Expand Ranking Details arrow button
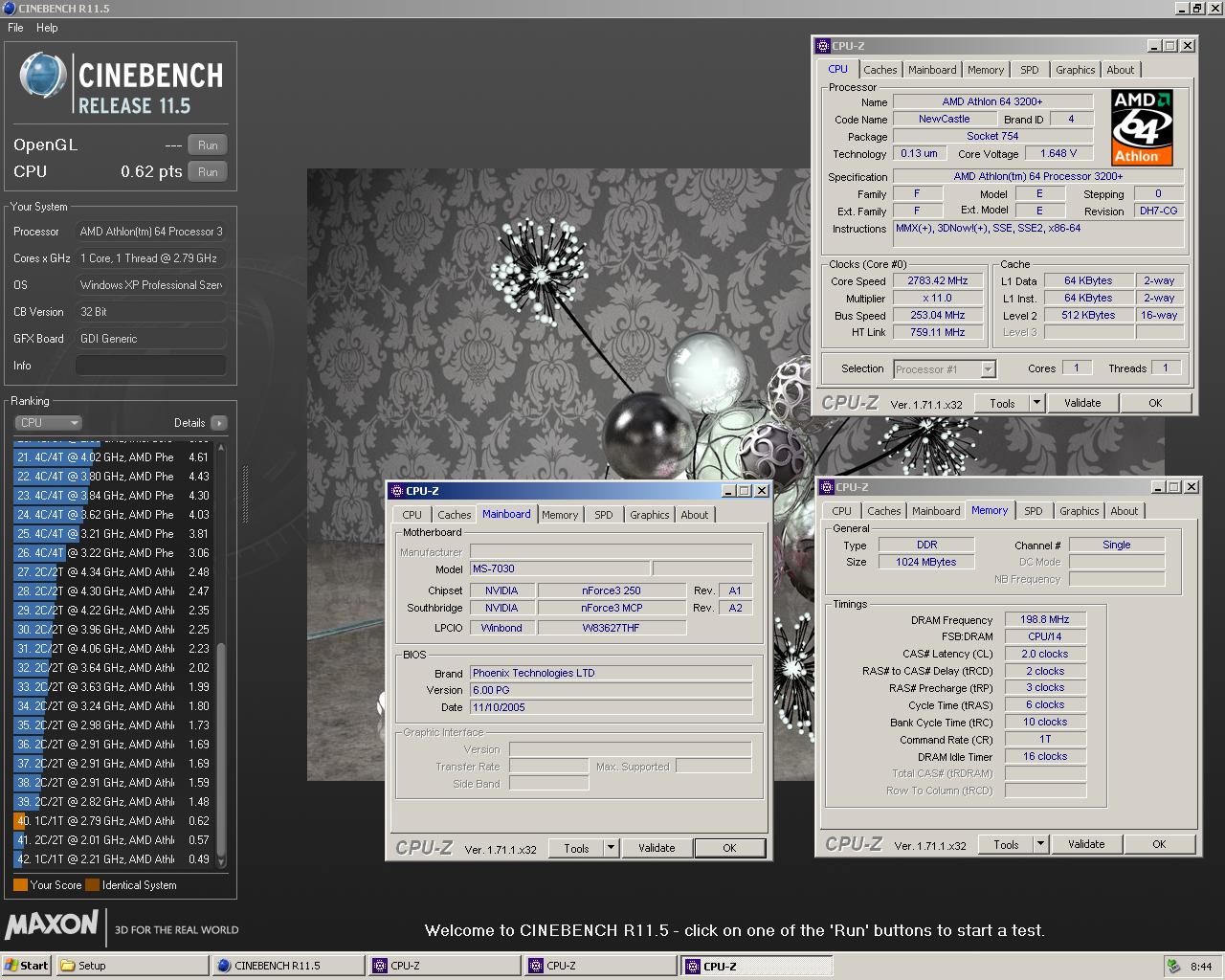The image size is (1225, 980). point(219,423)
